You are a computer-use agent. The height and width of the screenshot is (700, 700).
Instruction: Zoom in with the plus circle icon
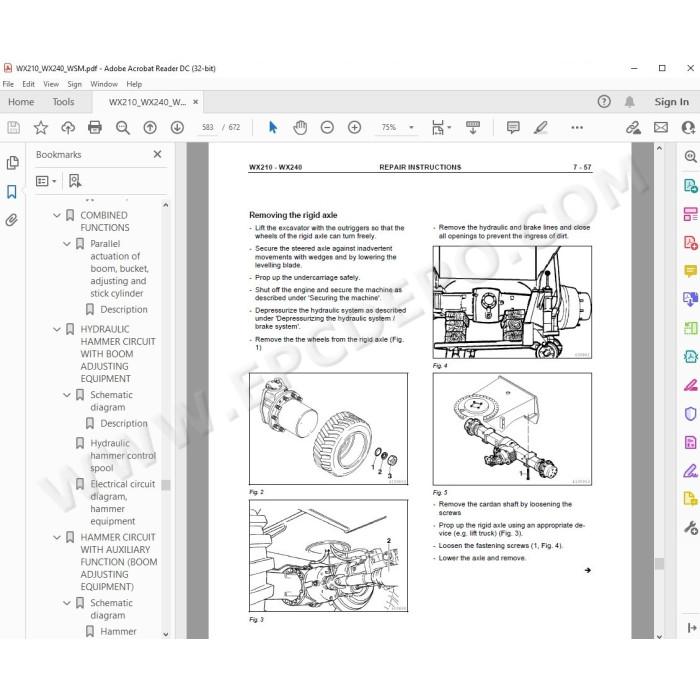point(354,128)
